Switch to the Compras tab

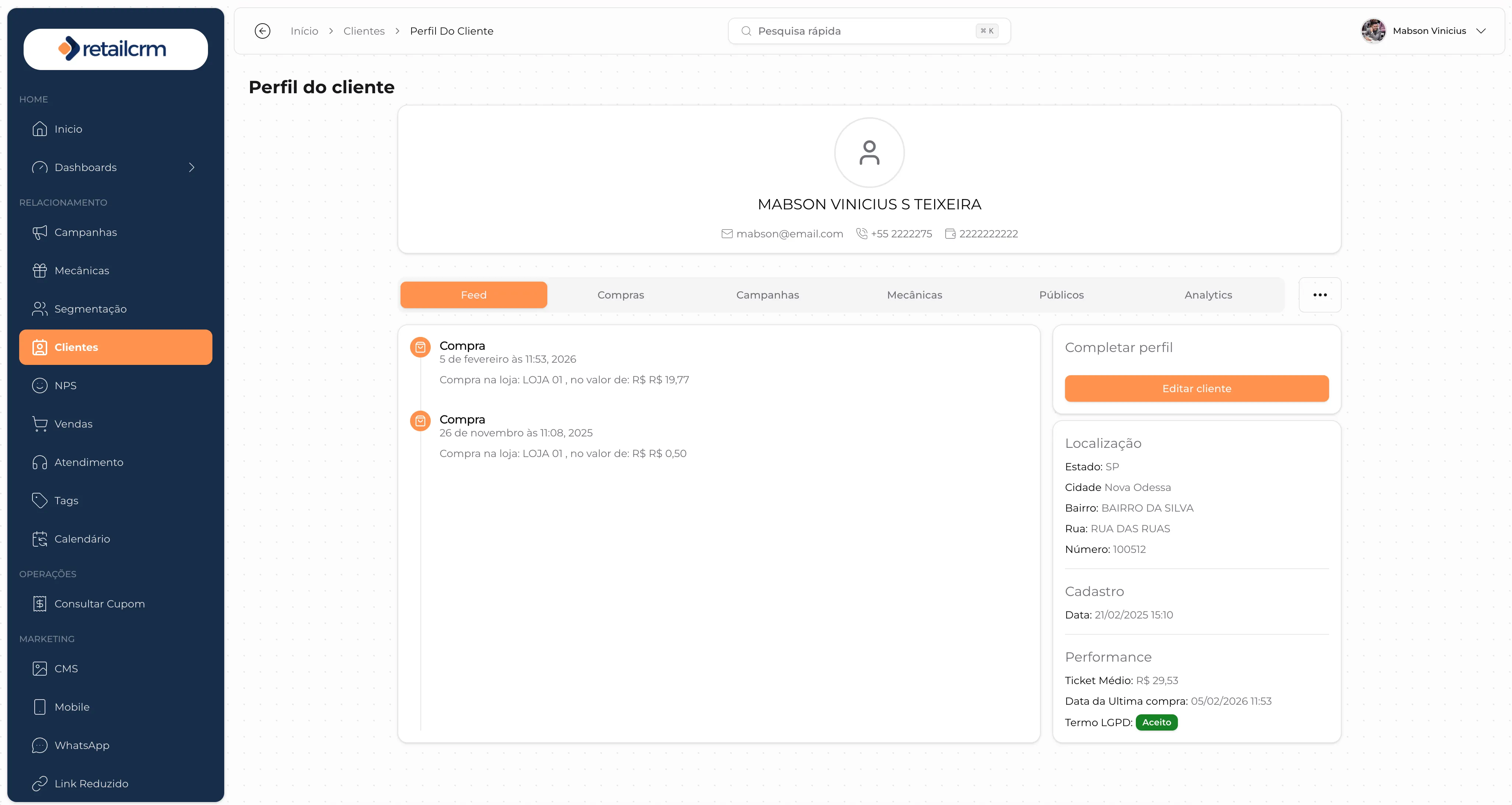click(620, 295)
